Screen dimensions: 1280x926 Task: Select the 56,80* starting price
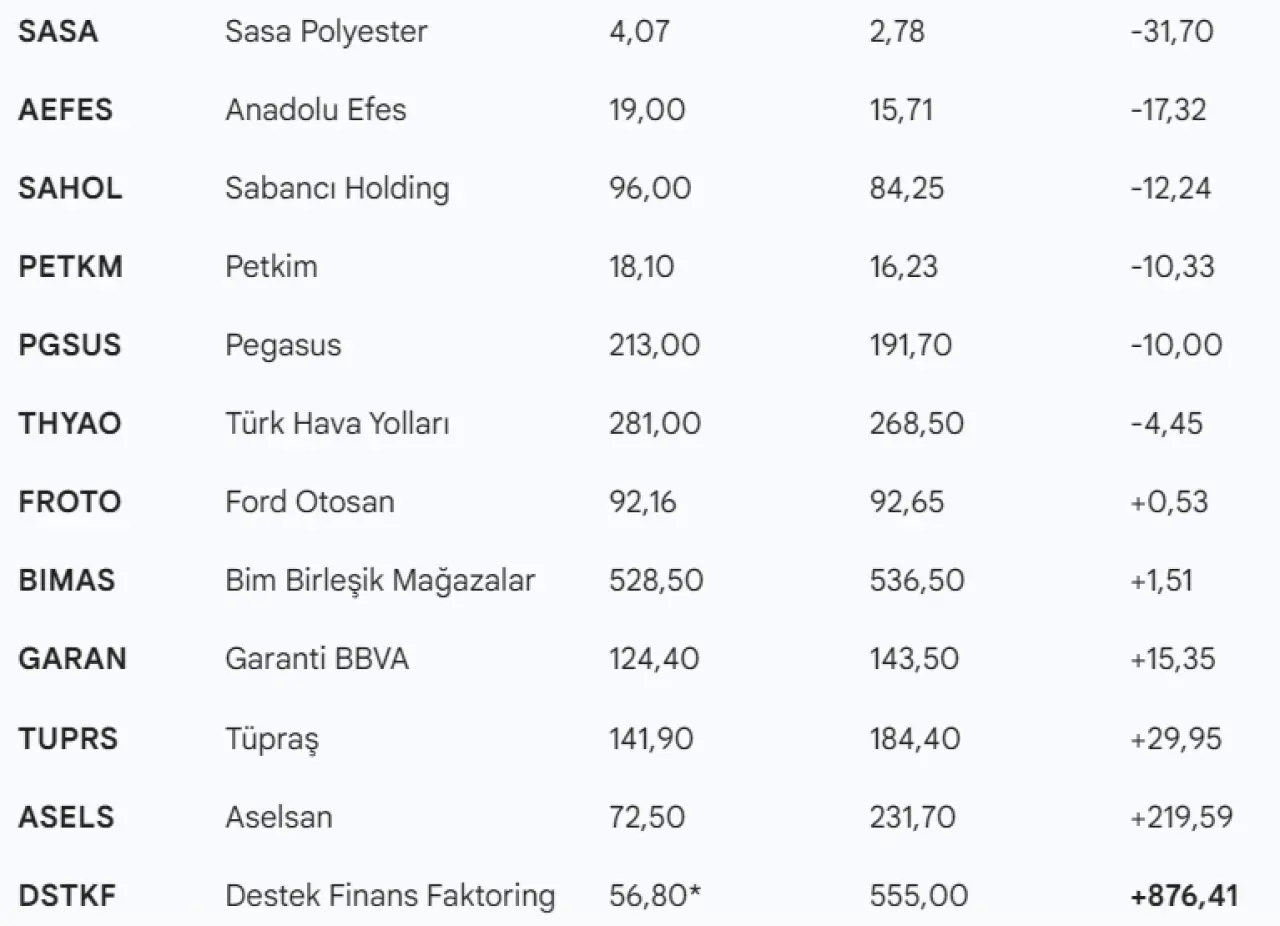pyautogui.click(x=654, y=896)
